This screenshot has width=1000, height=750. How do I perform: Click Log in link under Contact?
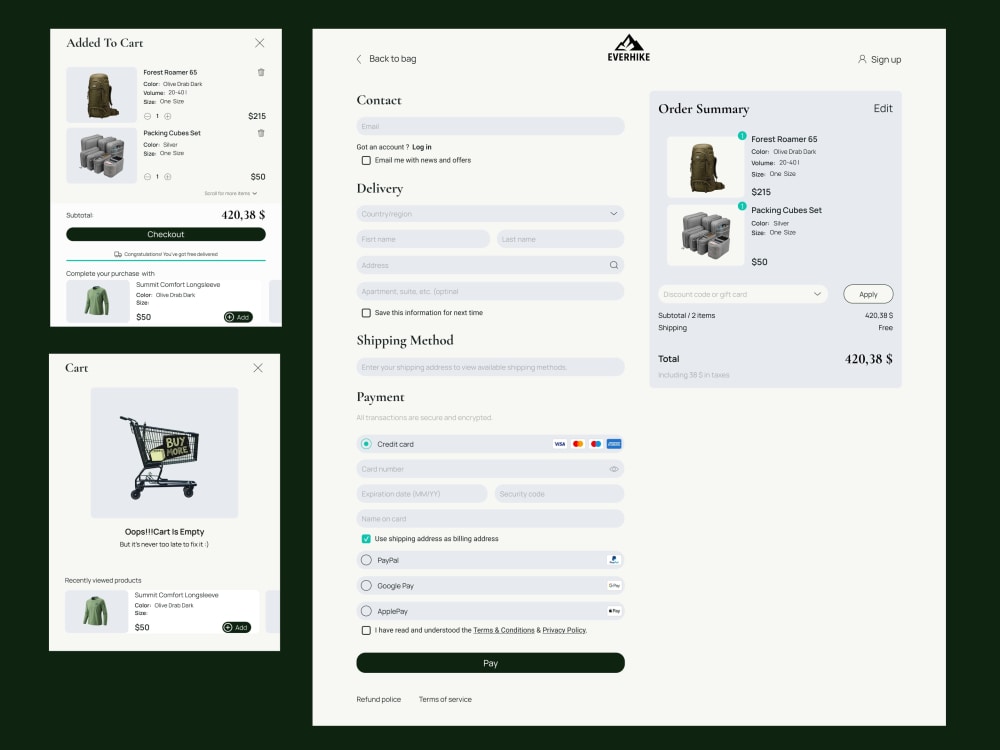point(422,147)
